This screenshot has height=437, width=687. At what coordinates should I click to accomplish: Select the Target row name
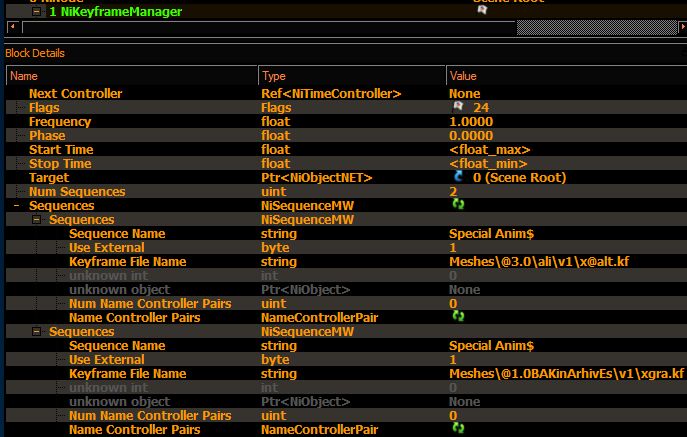click(x=49, y=178)
